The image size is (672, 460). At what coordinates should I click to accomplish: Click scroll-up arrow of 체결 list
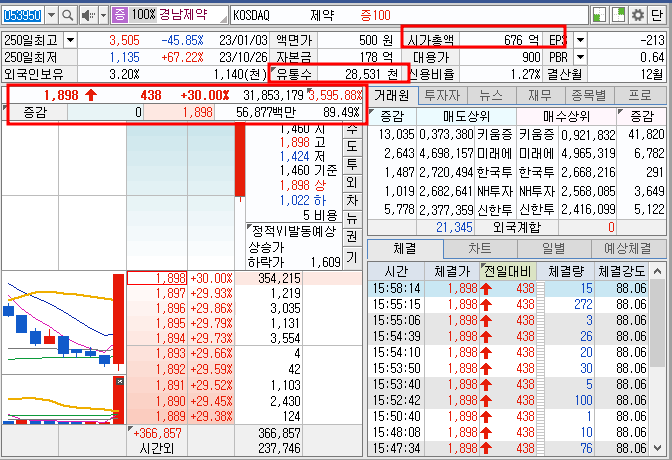(657, 271)
